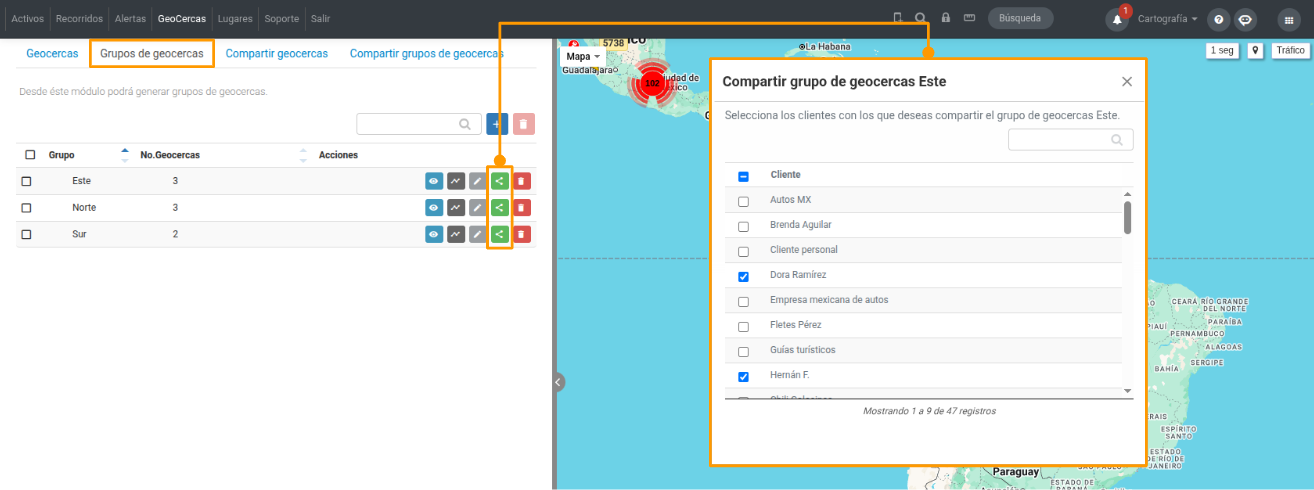Click the Búsqueda button

pos(1021,18)
